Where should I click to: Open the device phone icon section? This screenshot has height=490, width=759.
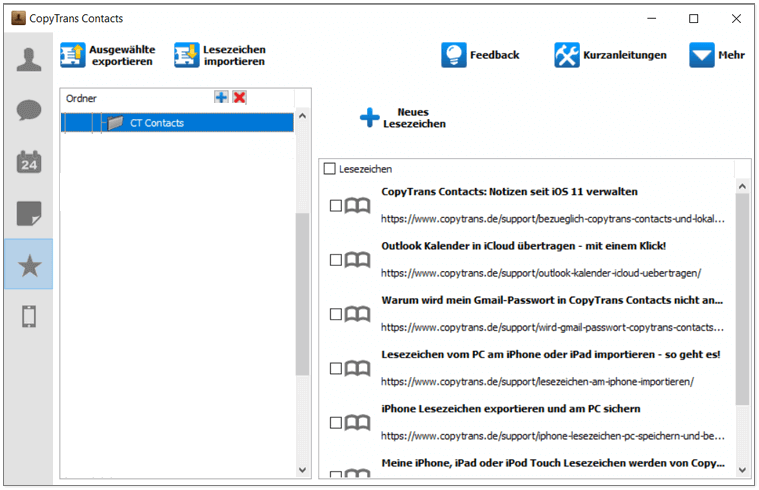[x=29, y=317]
